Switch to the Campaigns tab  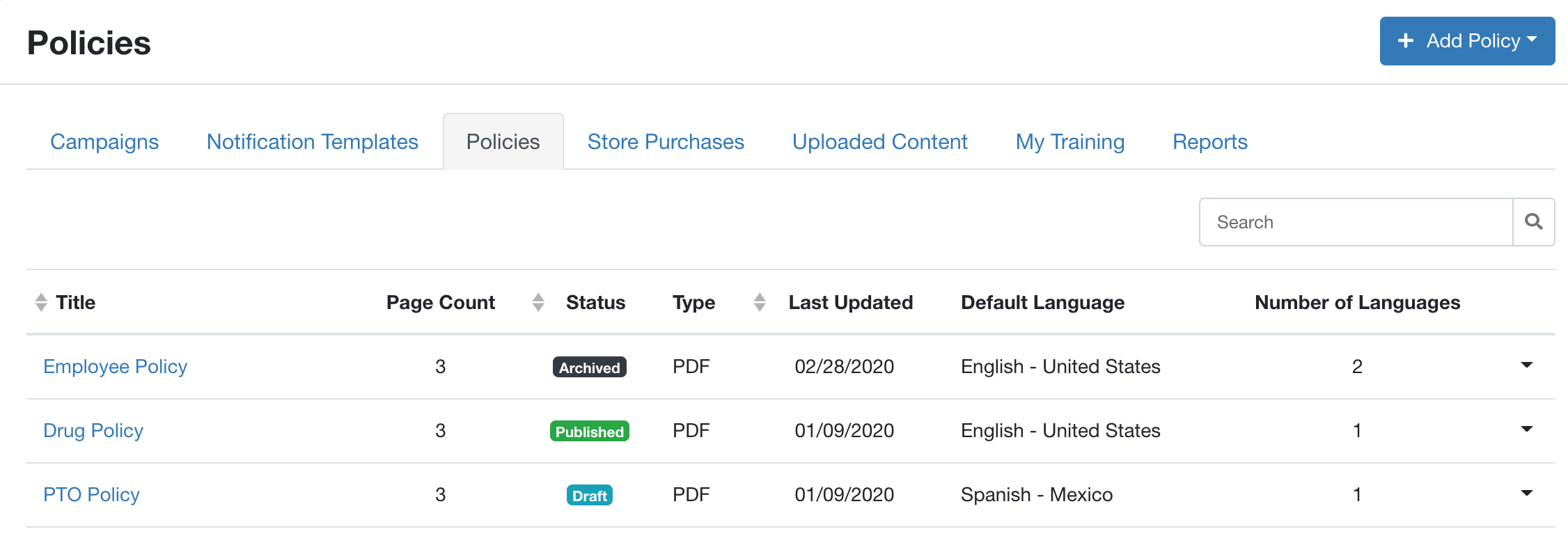pyautogui.click(x=104, y=142)
